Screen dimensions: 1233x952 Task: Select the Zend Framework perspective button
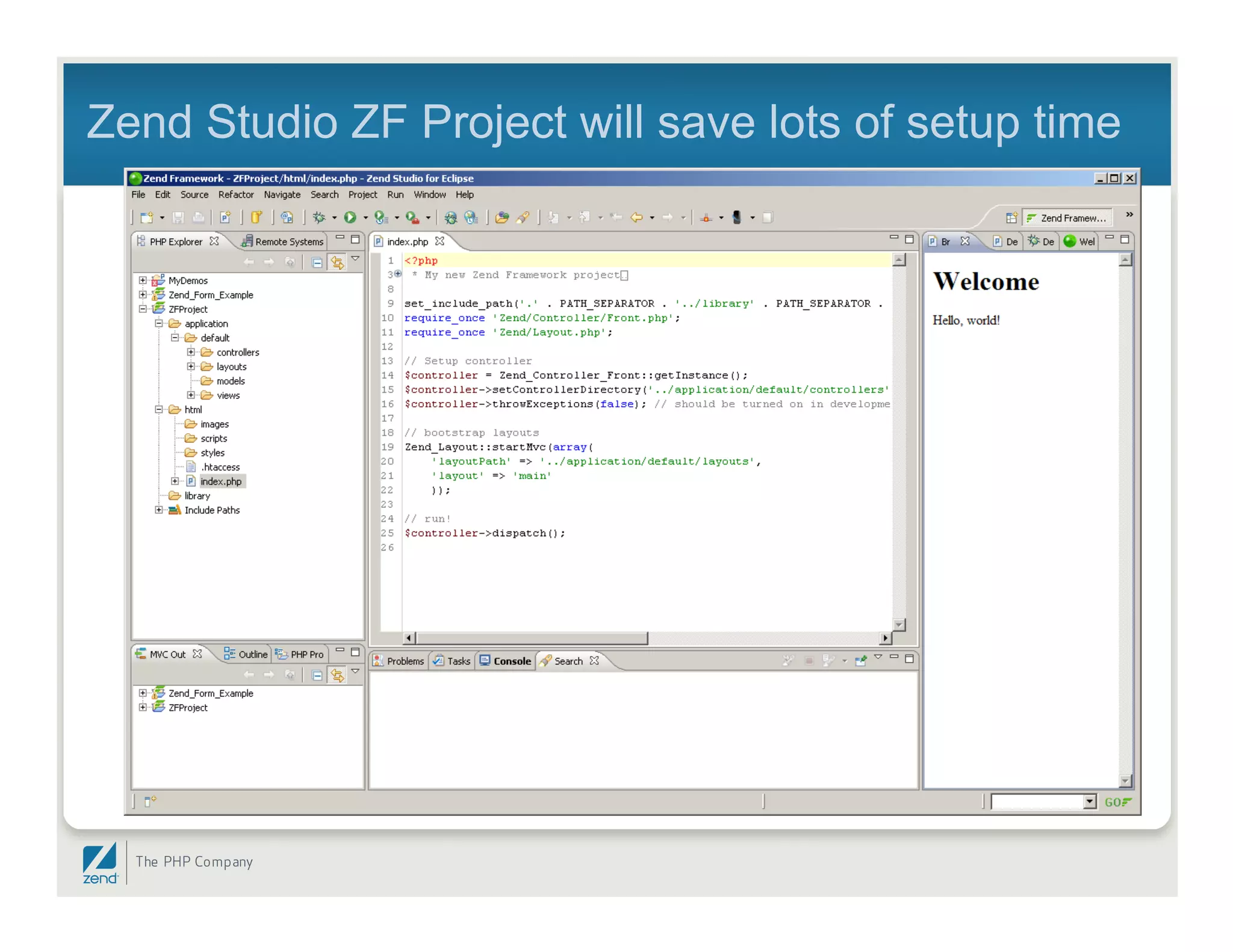pyautogui.click(x=1066, y=218)
